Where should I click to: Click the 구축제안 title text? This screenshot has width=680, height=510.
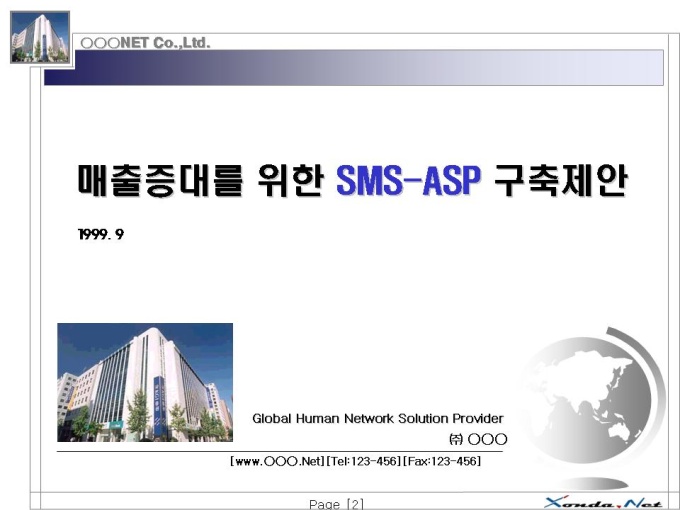point(560,180)
